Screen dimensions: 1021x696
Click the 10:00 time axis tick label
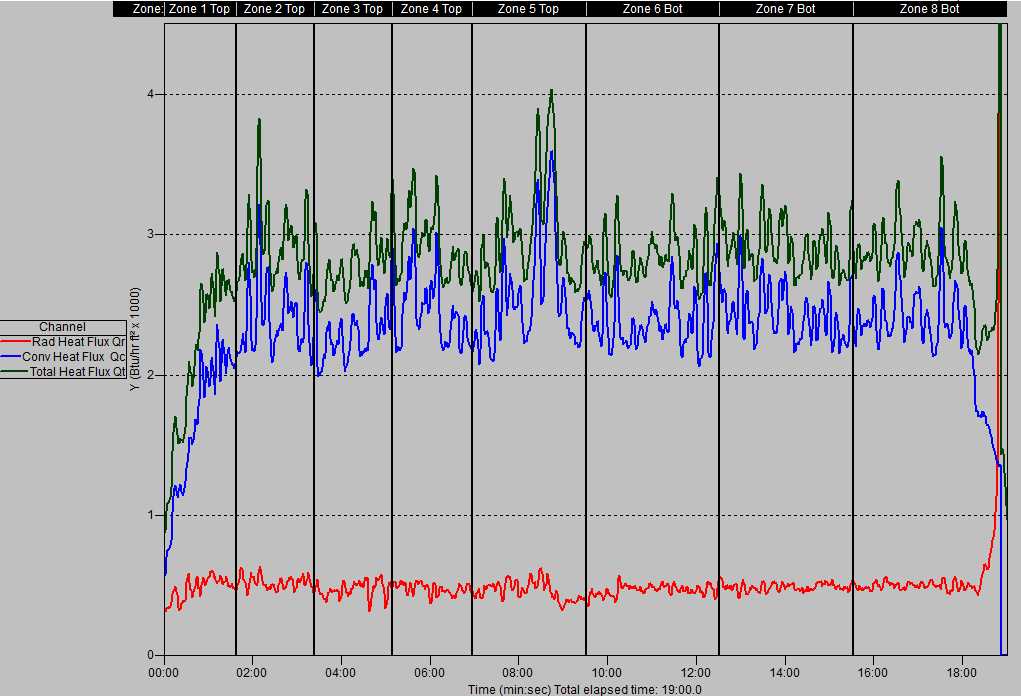pyautogui.click(x=607, y=673)
